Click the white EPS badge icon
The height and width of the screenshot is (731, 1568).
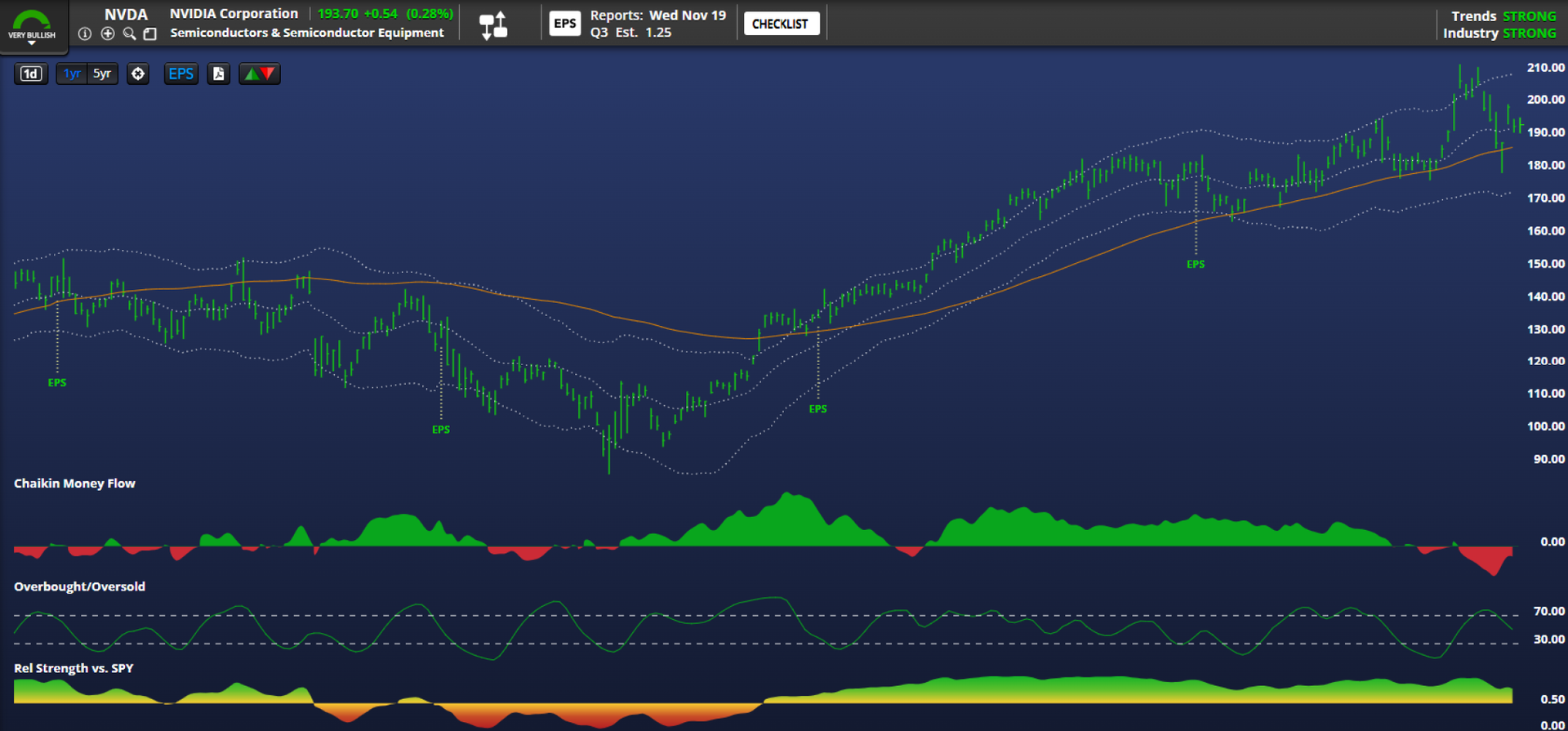pos(564,24)
